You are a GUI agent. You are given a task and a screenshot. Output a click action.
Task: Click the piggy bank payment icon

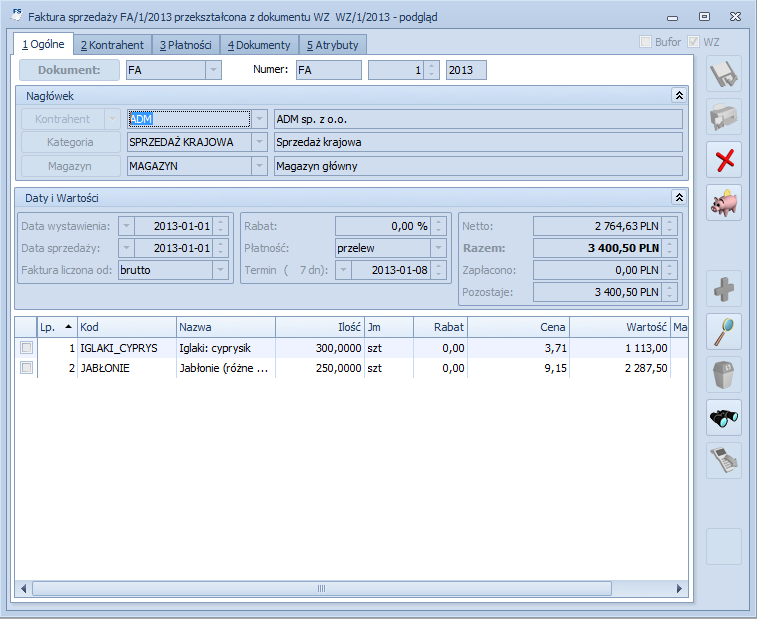pyautogui.click(x=724, y=203)
